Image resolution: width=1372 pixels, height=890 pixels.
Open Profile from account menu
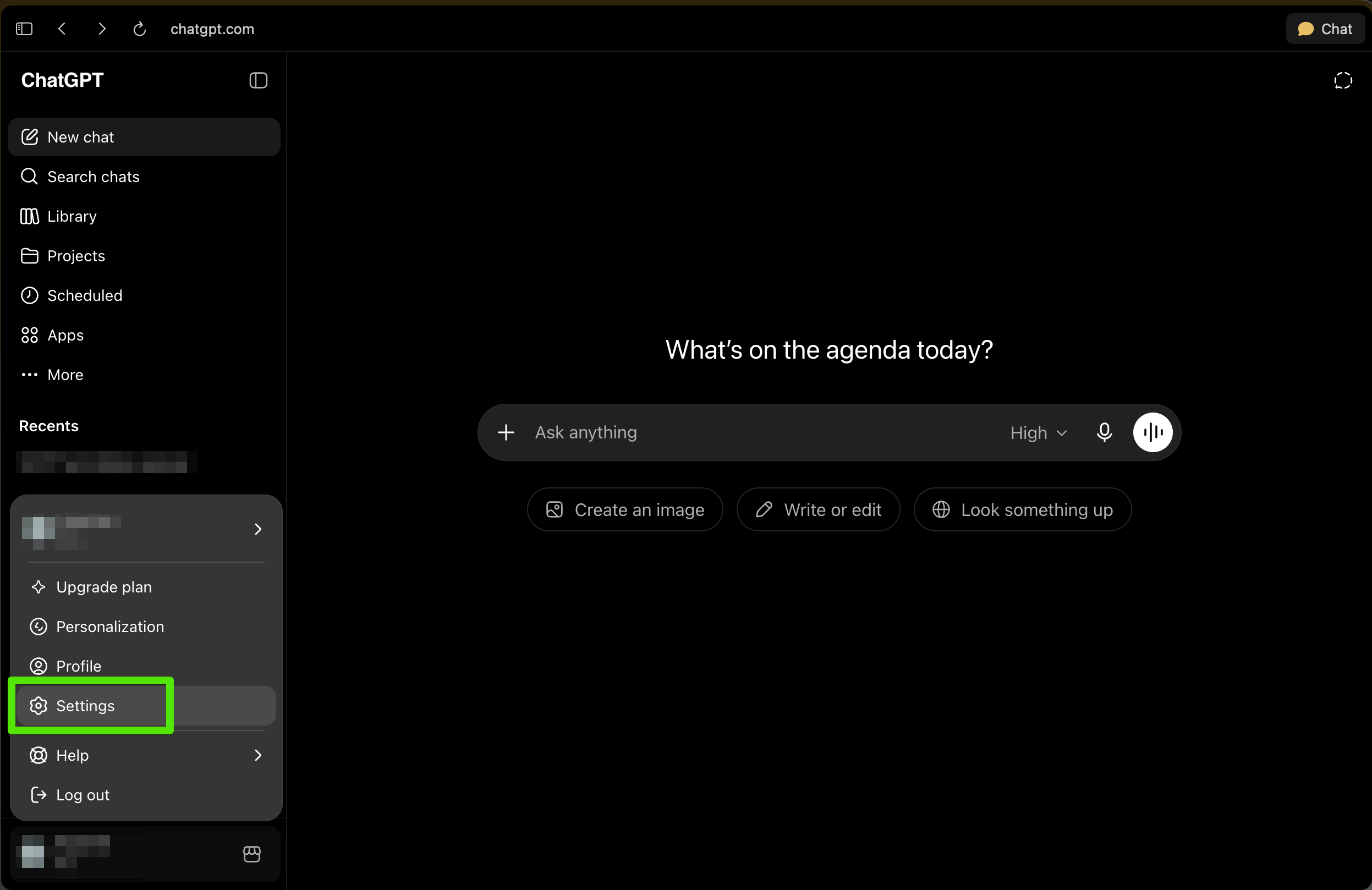[146, 666]
